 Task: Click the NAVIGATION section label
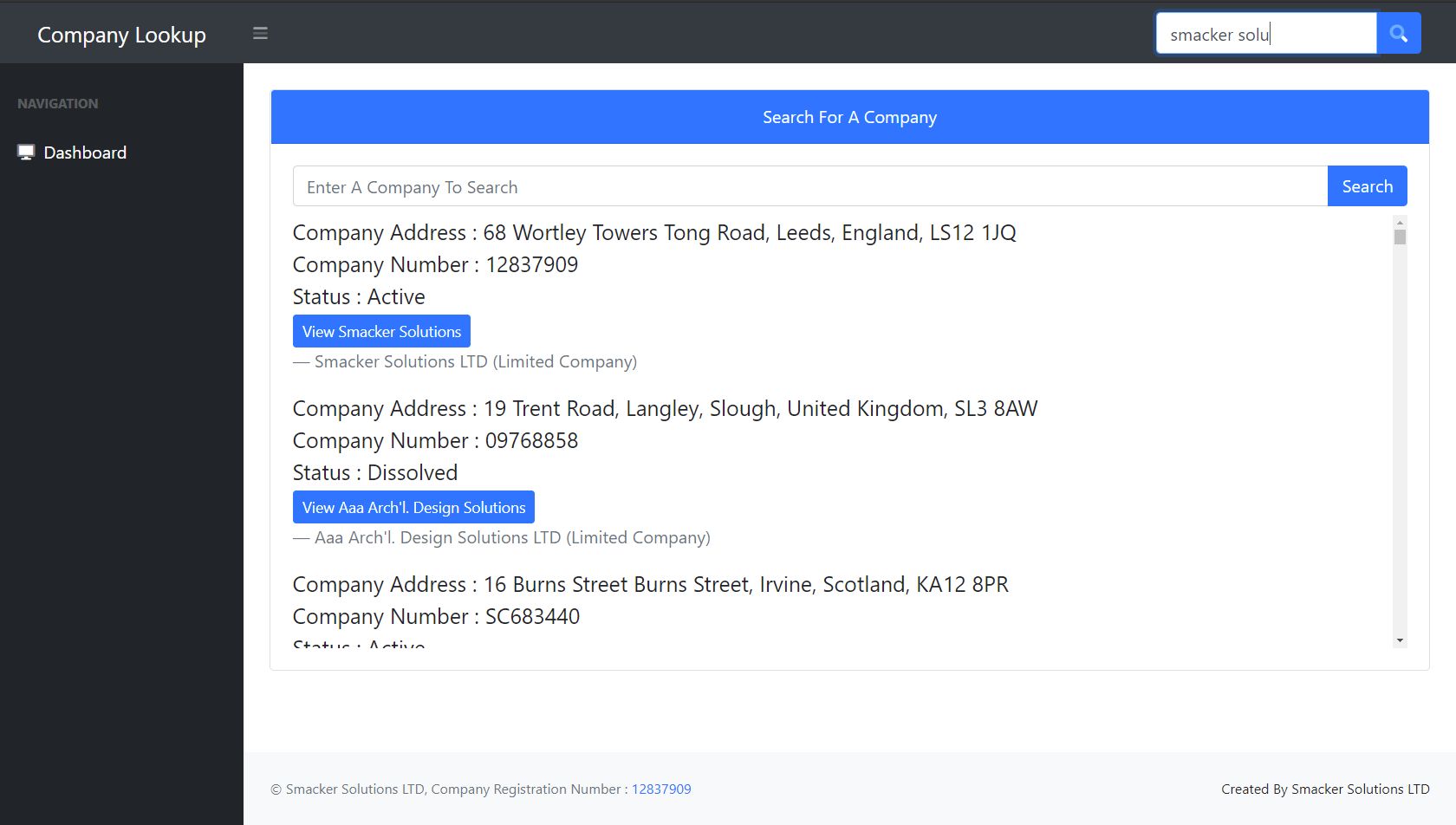pos(57,103)
